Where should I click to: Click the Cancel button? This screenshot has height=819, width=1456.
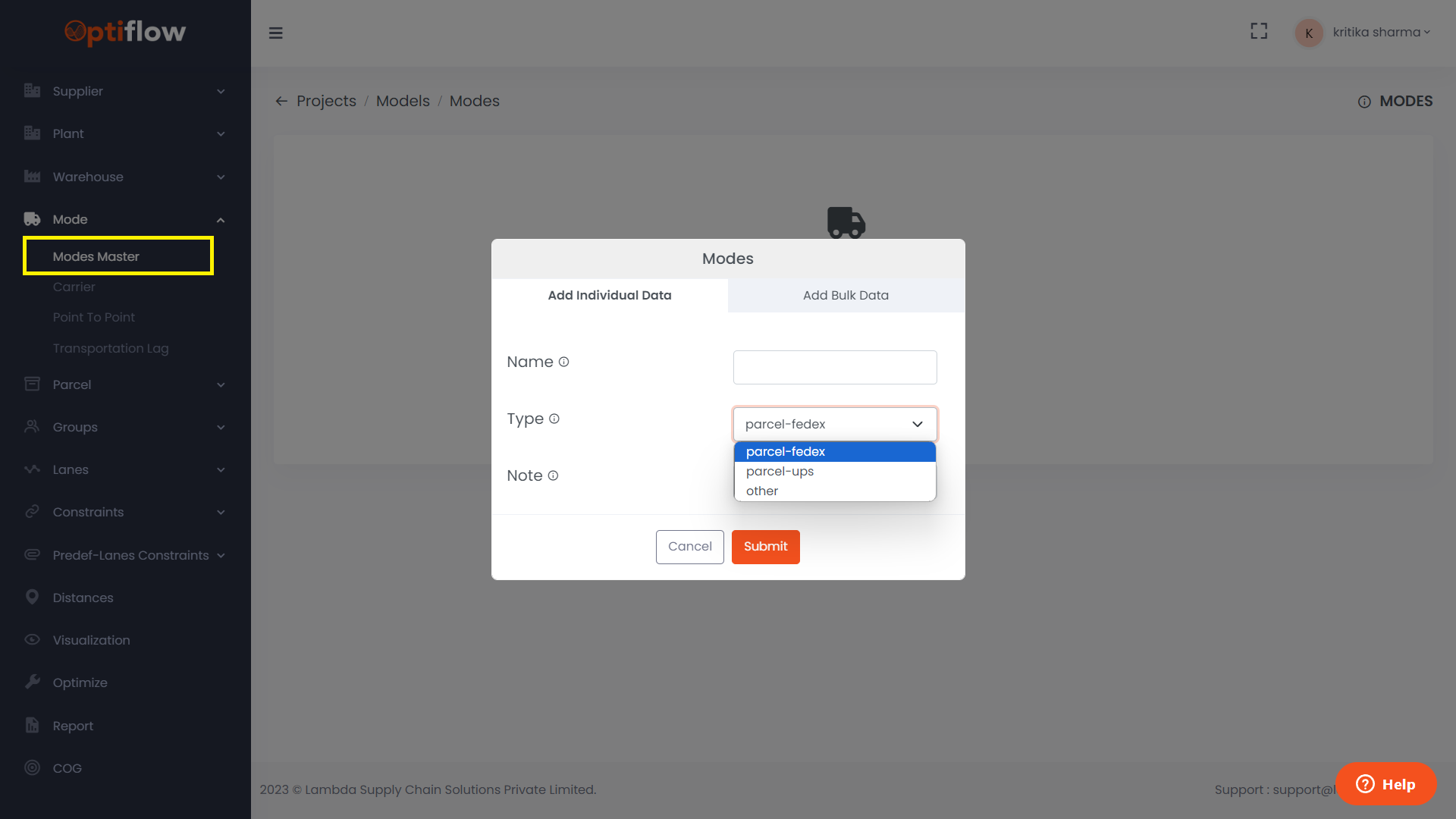[689, 546]
